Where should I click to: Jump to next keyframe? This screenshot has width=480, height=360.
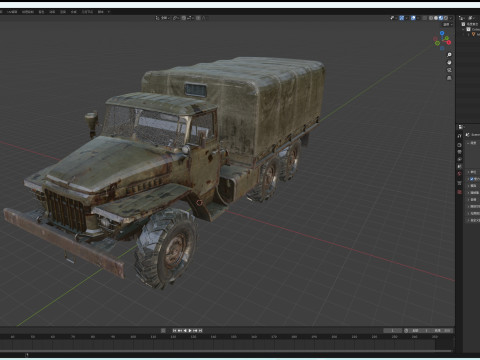click(x=195, y=330)
